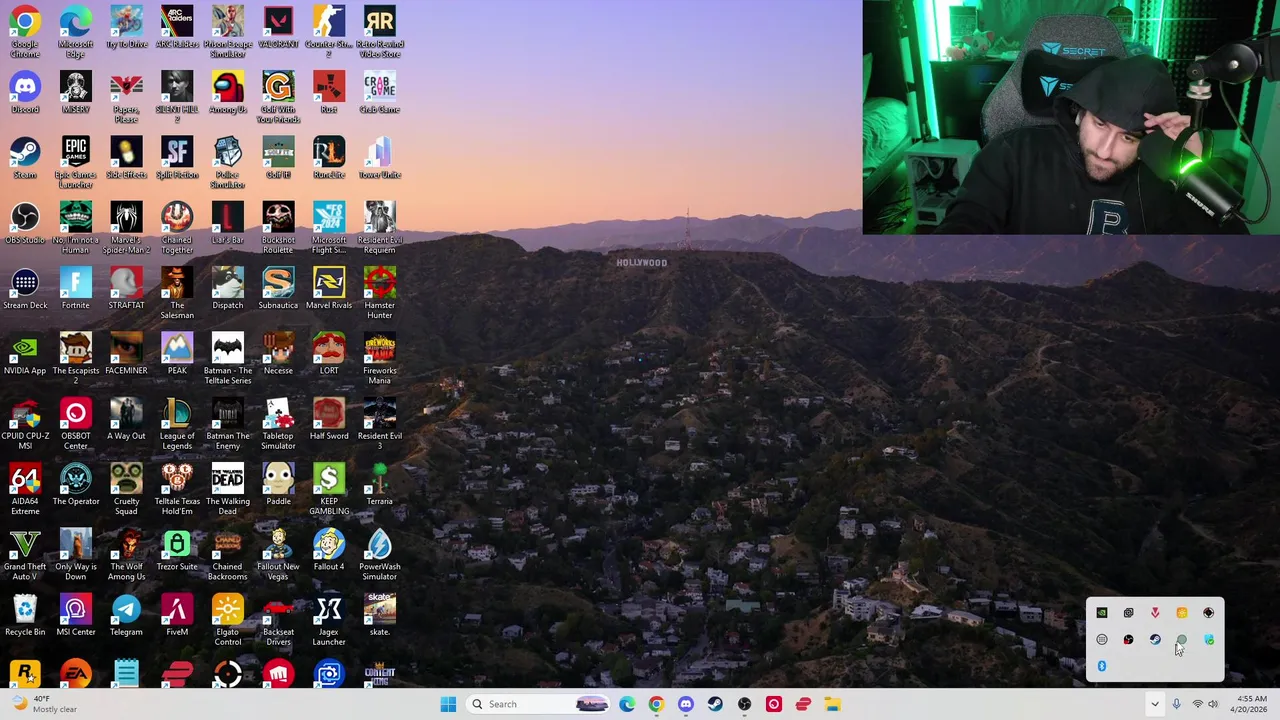Select the NVIDIA App desktop shortcut
This screenshot has height=720, width=1280.
(25, 353)
